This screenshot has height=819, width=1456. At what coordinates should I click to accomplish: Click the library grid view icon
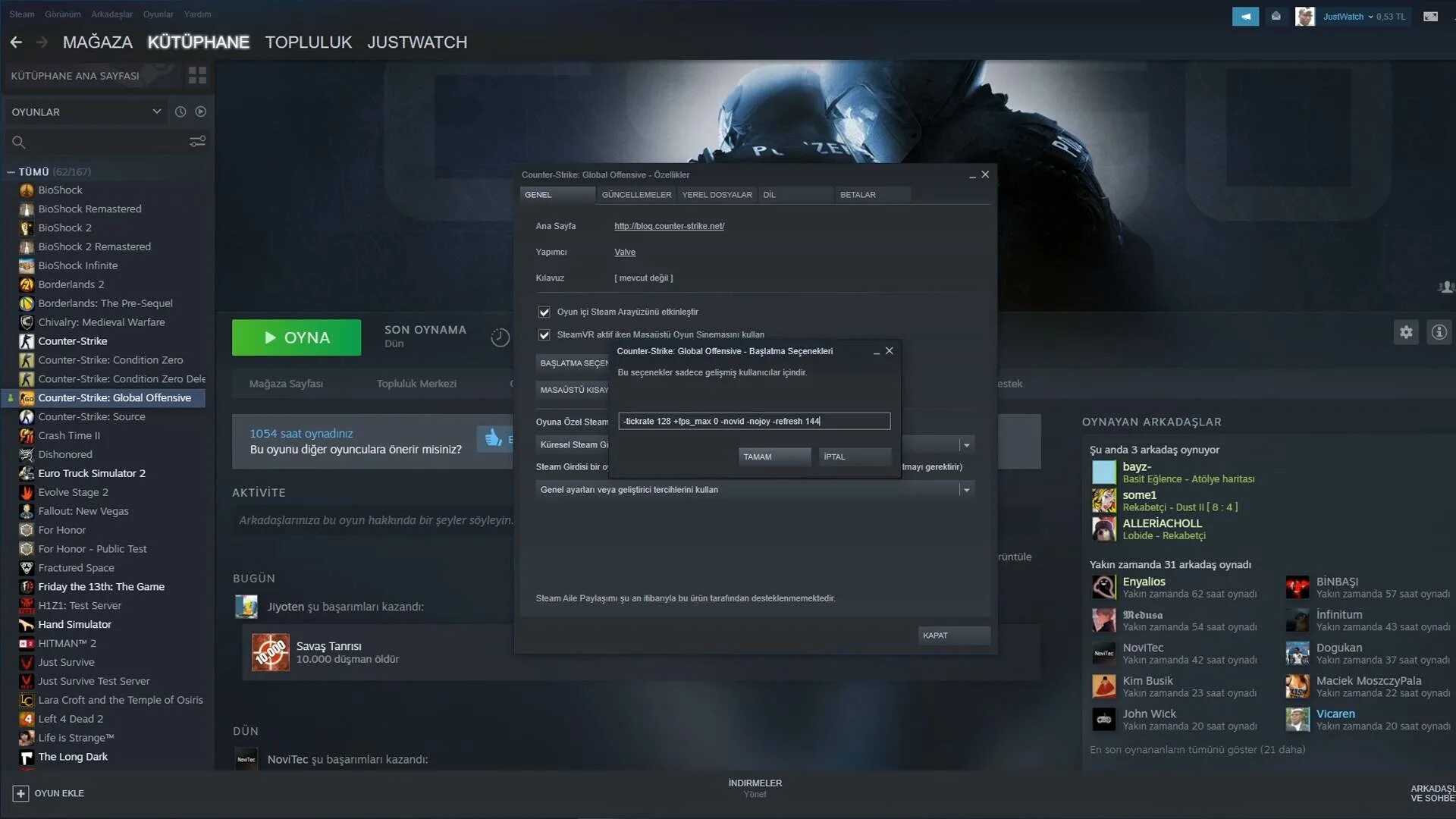coord(197,75)
